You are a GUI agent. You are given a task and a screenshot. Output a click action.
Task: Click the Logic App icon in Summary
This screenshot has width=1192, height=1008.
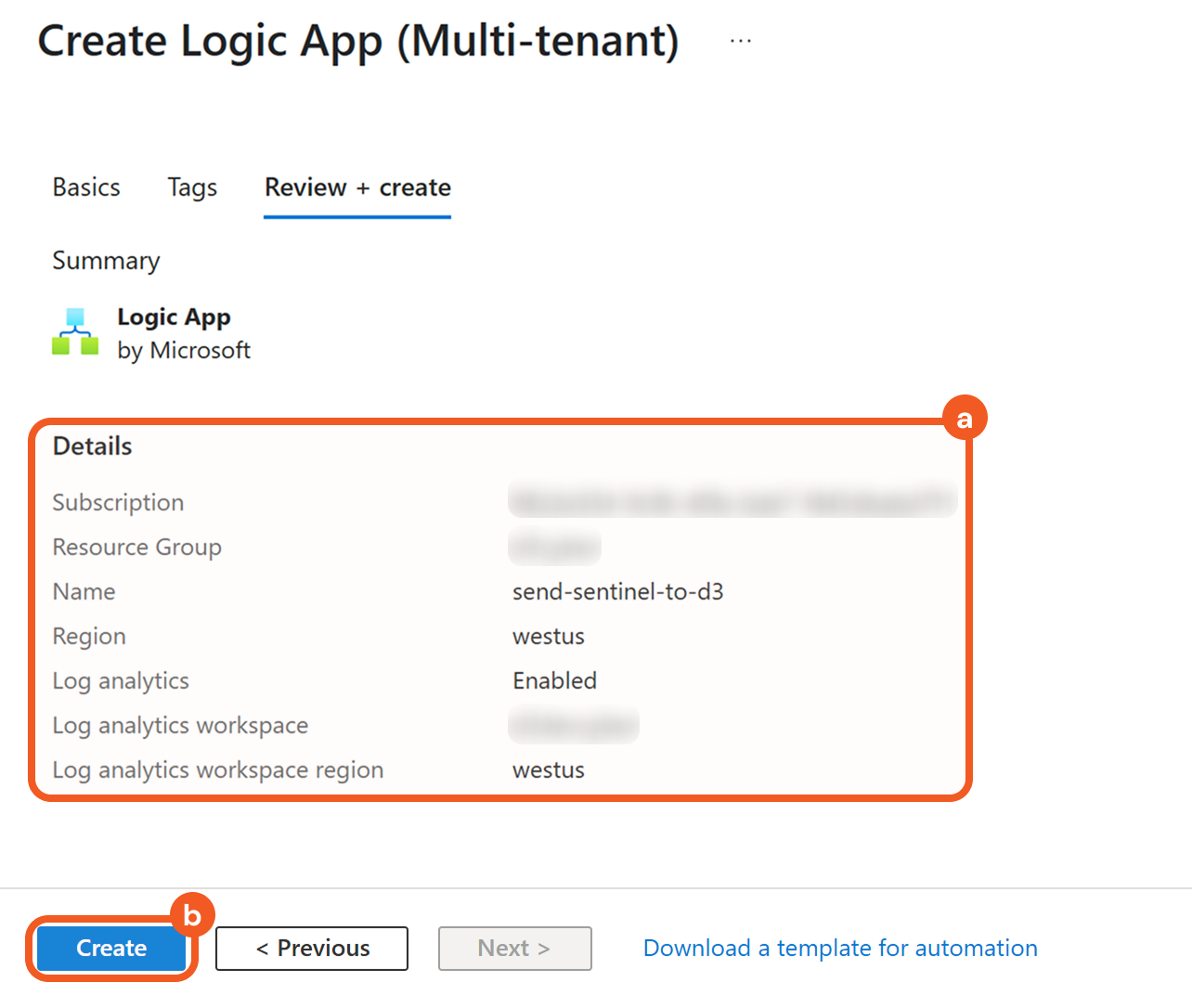[75, 332]
